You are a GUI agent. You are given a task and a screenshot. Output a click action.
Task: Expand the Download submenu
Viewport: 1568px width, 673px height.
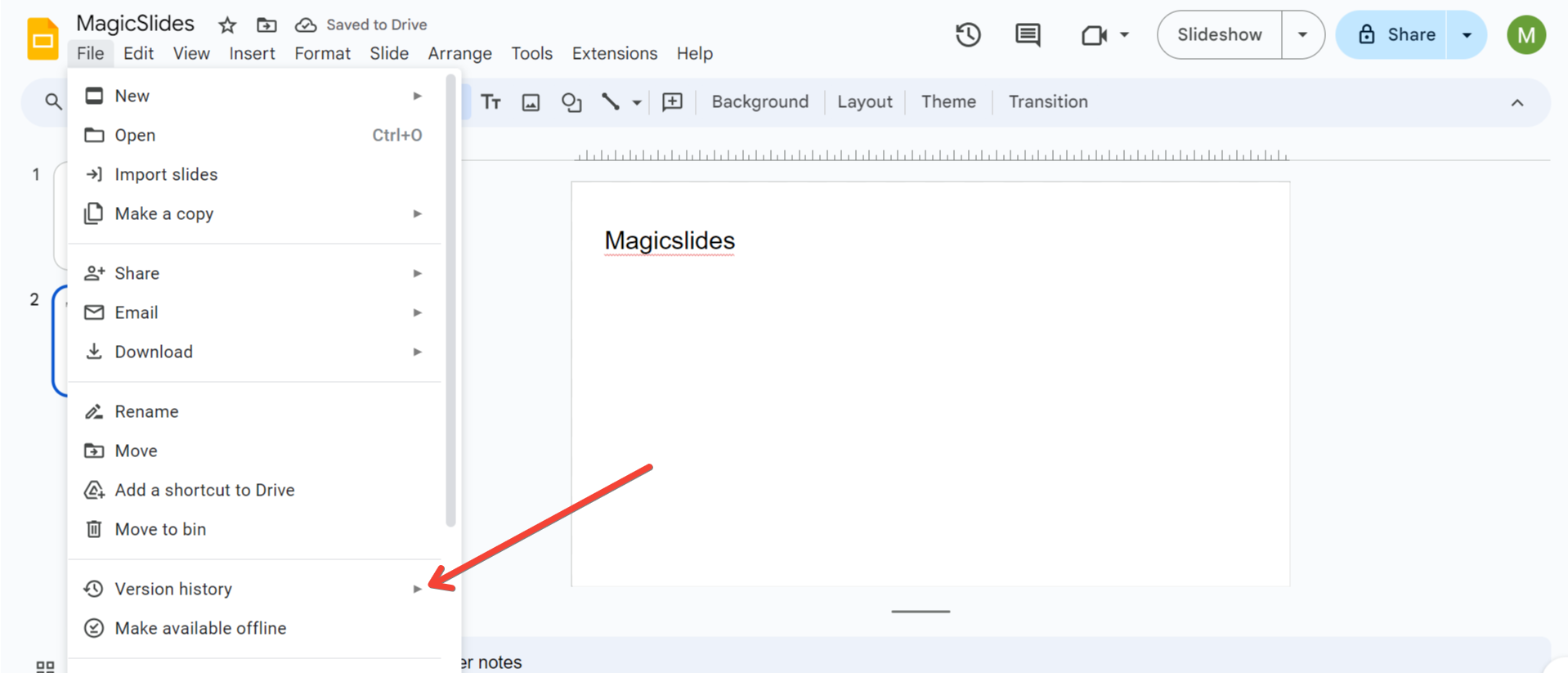[255, 352]
